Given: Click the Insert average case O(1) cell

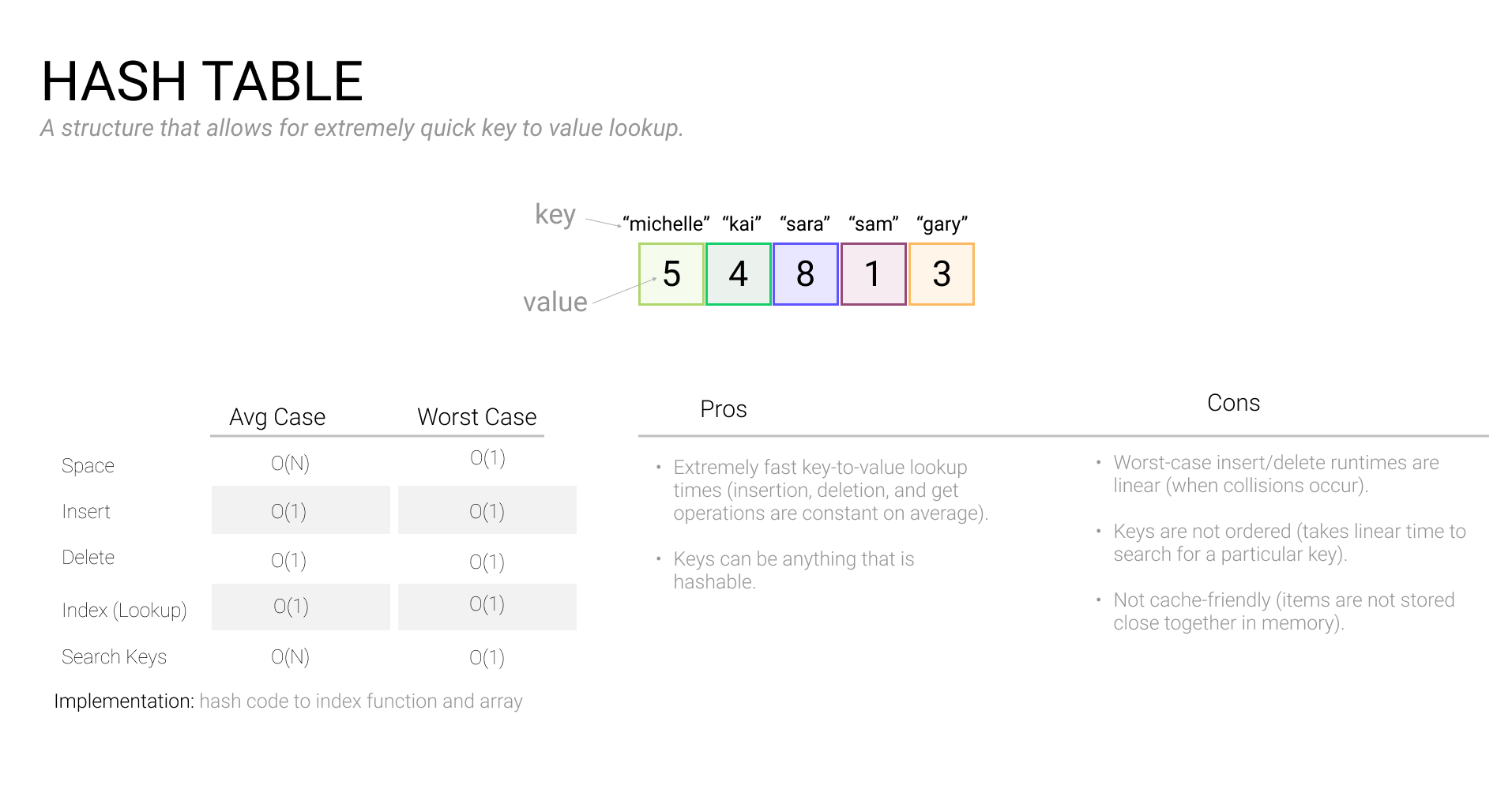Looking at the screenshot, I should pos(301,510).
